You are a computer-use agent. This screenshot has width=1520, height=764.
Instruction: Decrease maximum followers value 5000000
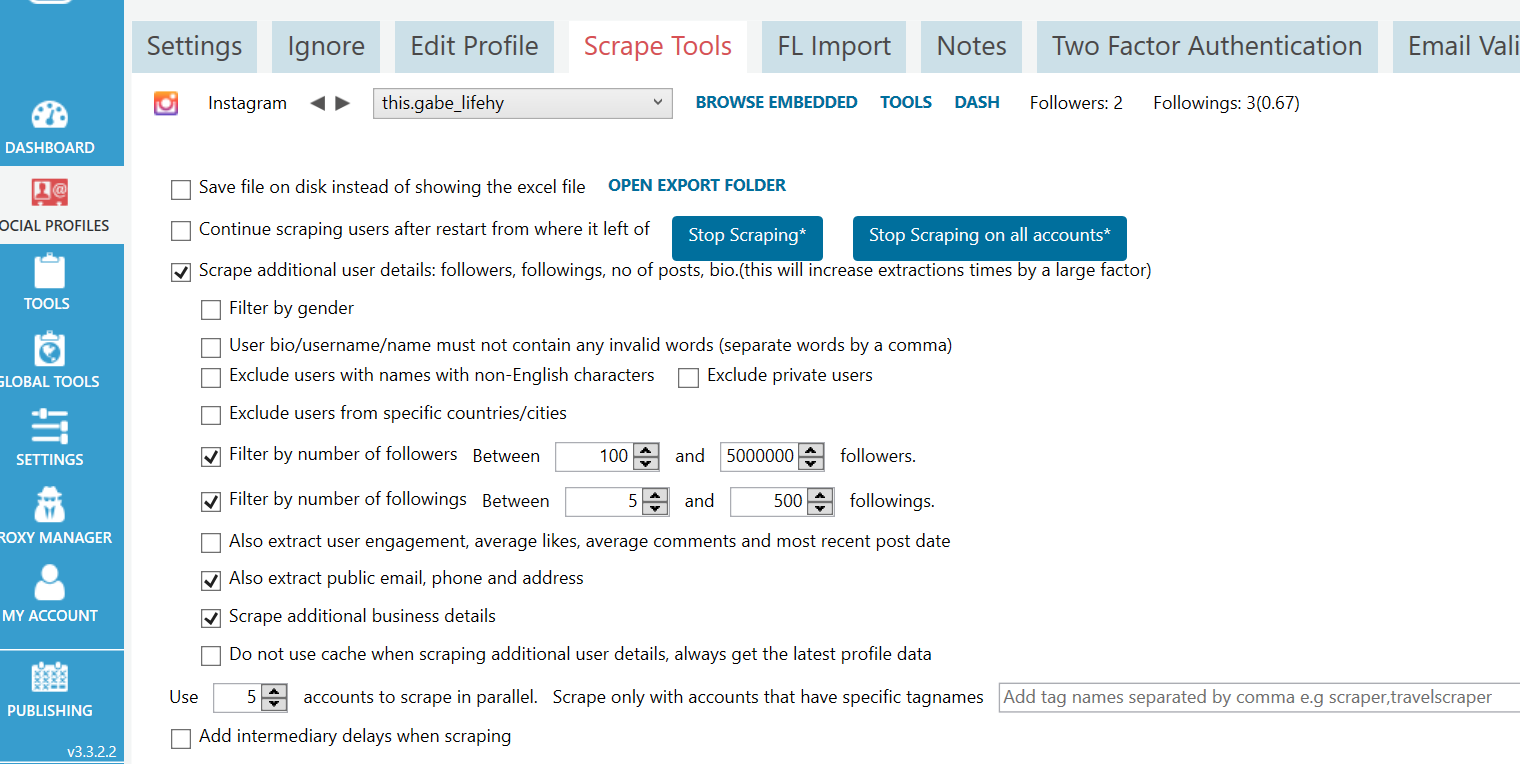tap(812, 463)
